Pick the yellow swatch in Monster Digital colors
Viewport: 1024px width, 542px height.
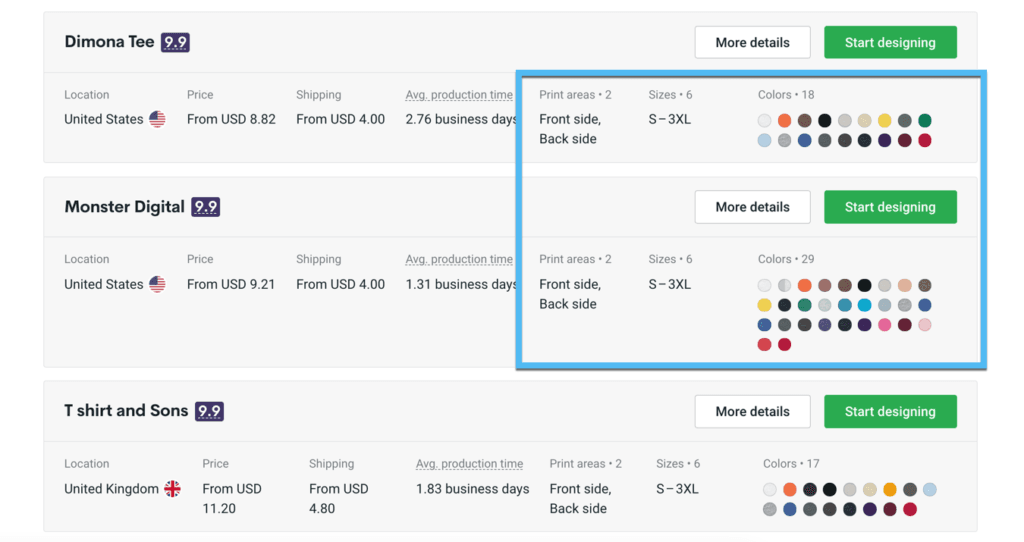[x=764, y=305]
